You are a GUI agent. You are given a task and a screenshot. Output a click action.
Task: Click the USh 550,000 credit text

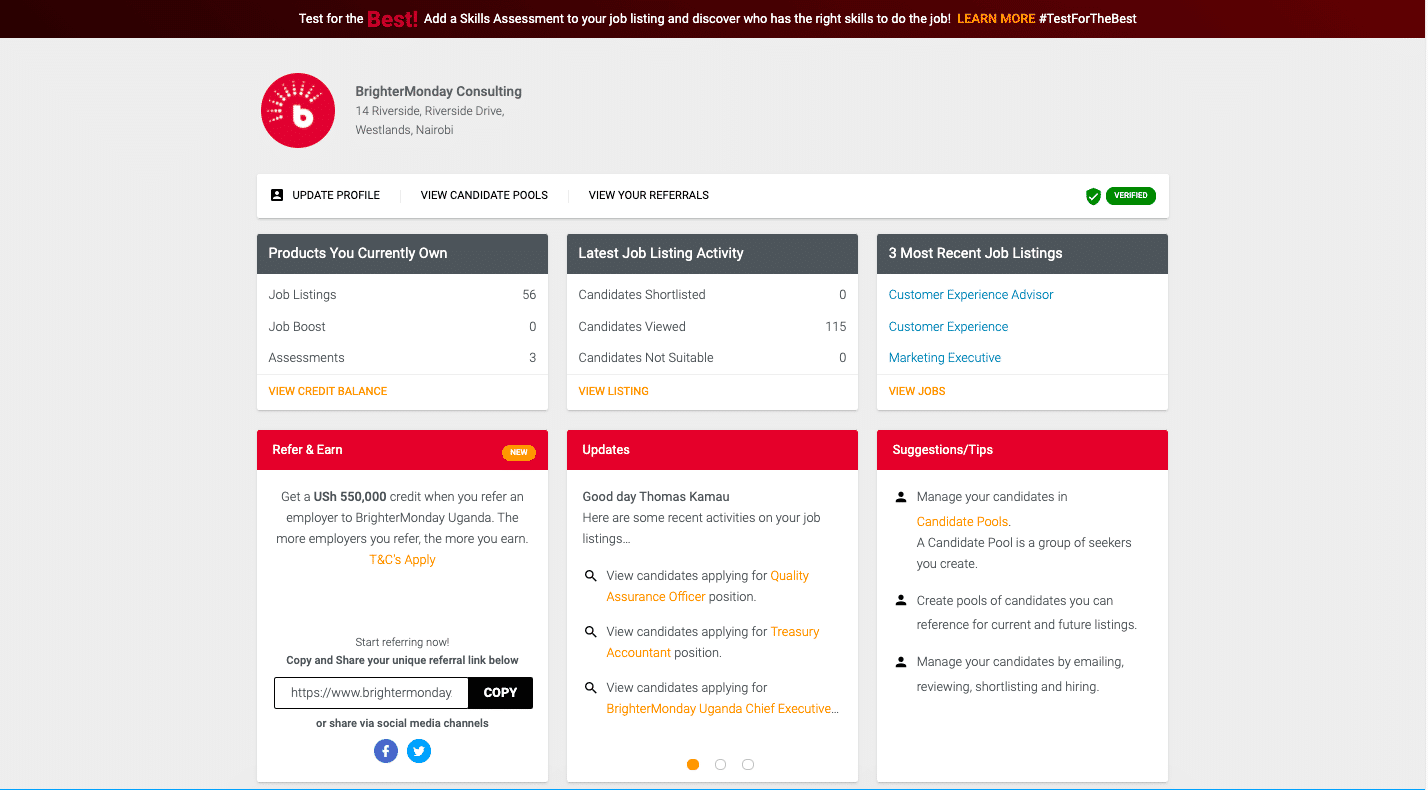pos(350,497)
